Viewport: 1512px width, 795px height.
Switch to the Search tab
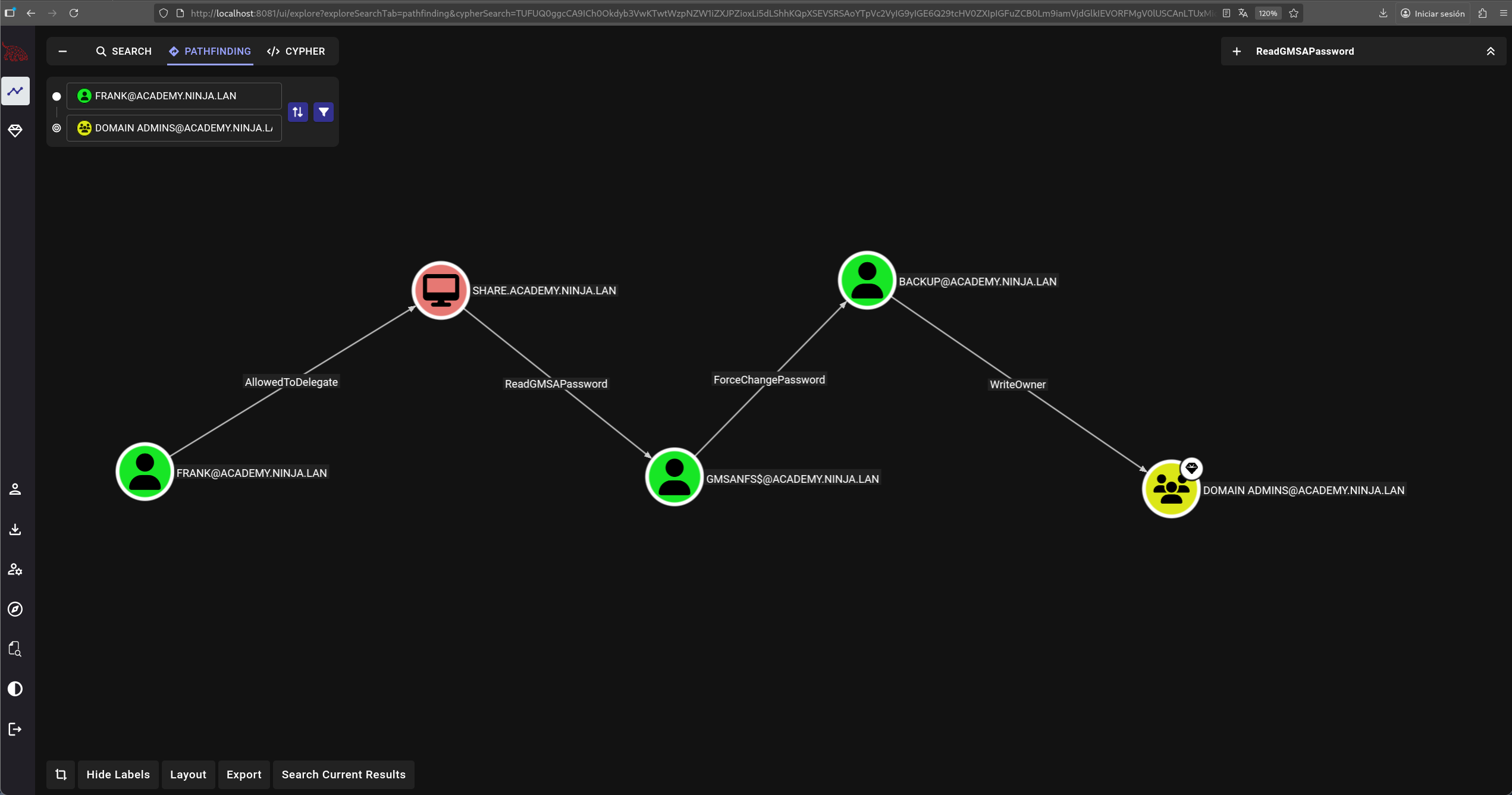(124, 51)
